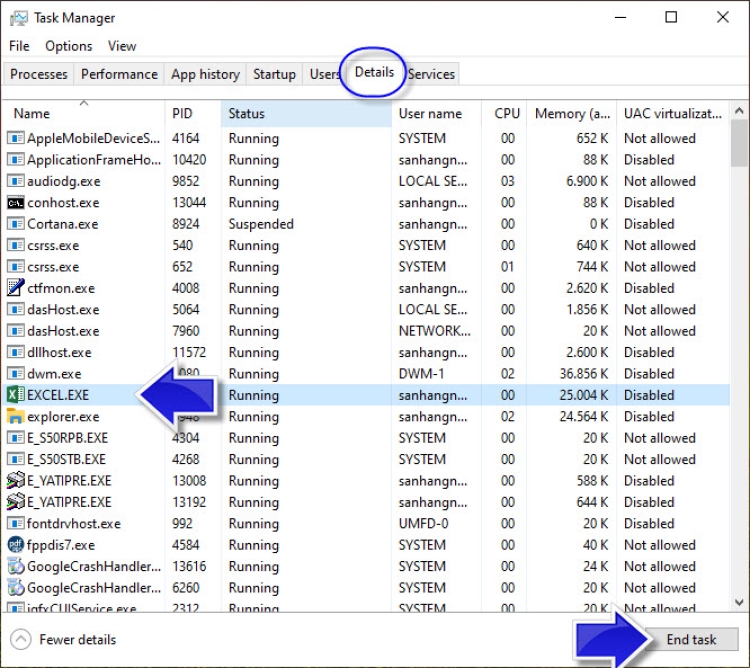Viewport: 750px width, 668px height.
Task: Sort by Memory column header
Action: click(x=572, y=114)
